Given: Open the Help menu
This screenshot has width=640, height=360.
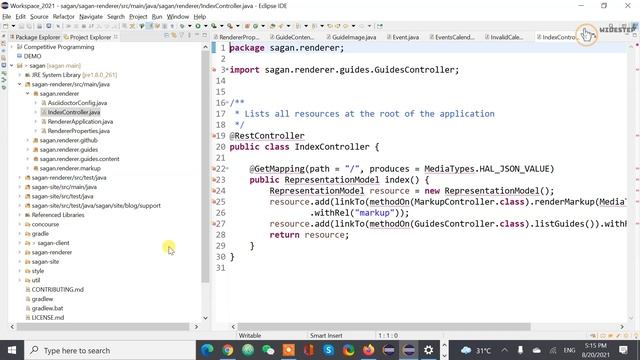Looking at the screenshot, I should (x=200, y=17).
